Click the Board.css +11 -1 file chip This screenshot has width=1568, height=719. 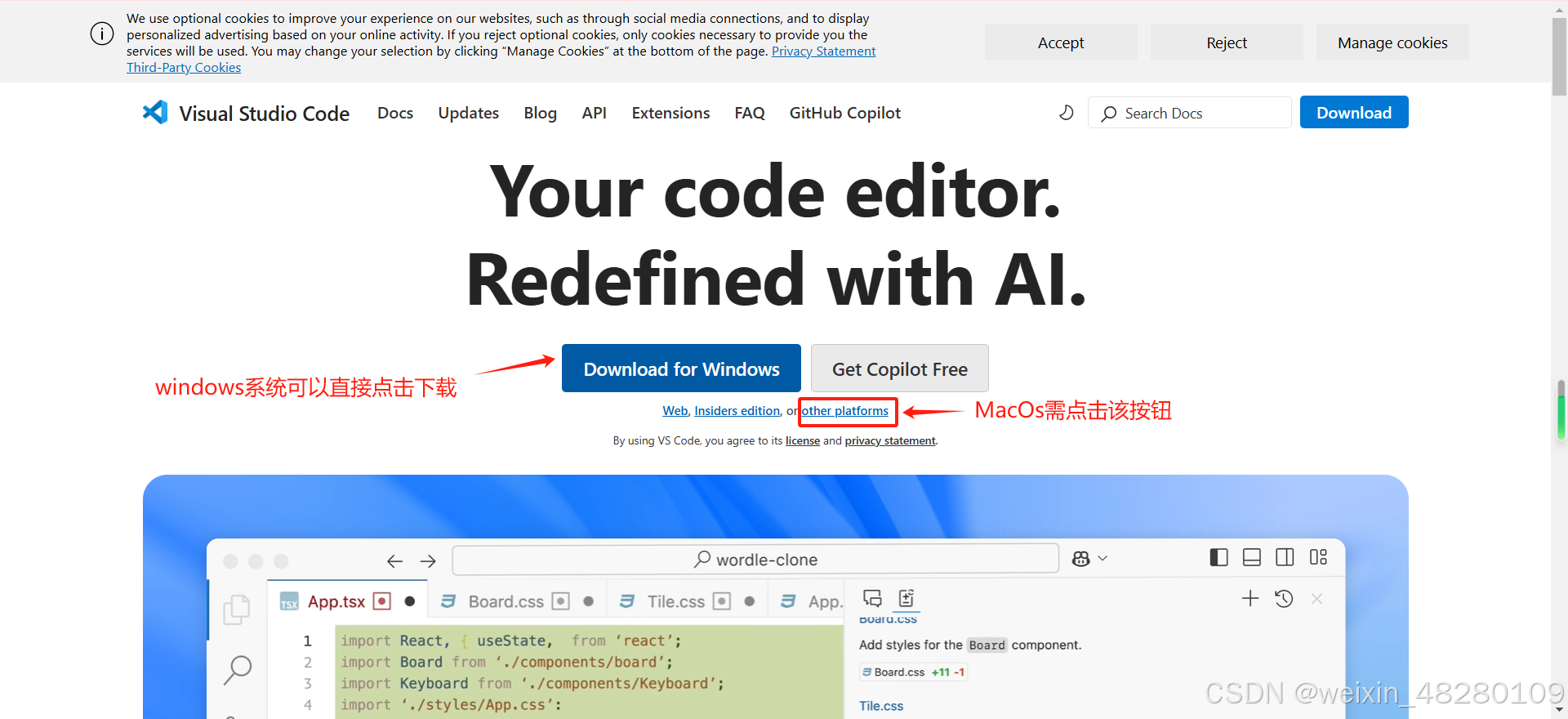pyautogui.click(x=913, y=672)
